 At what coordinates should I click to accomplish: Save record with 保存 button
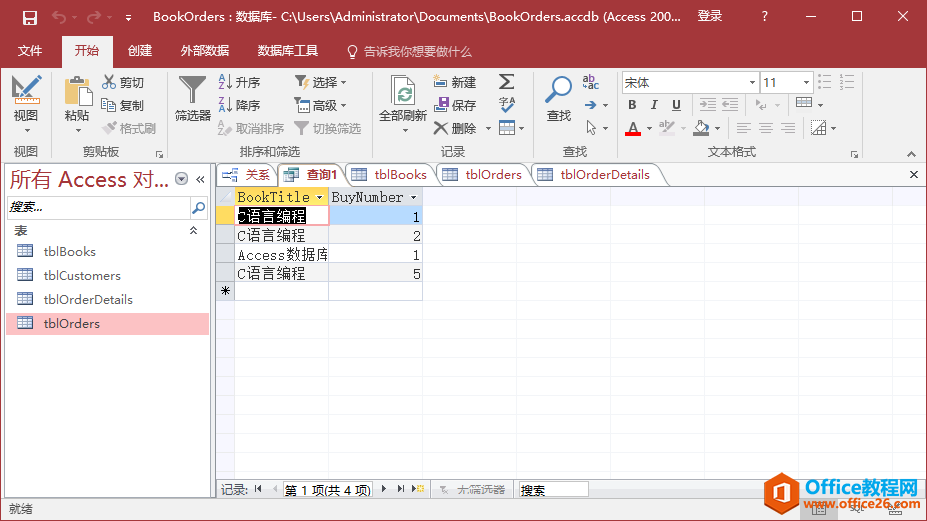455,105
